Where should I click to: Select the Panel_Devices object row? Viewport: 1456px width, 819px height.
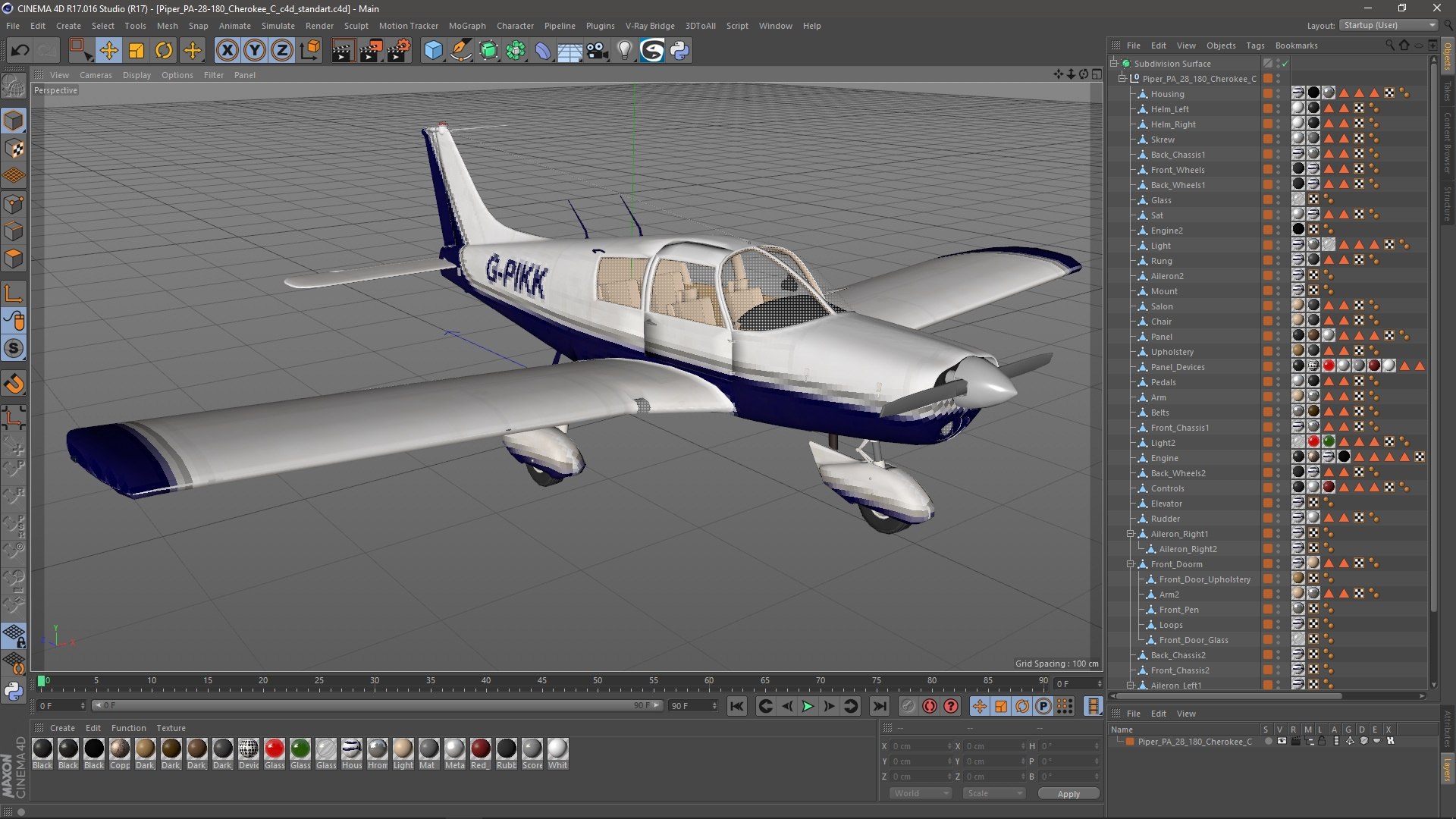tap(1177, 367)
